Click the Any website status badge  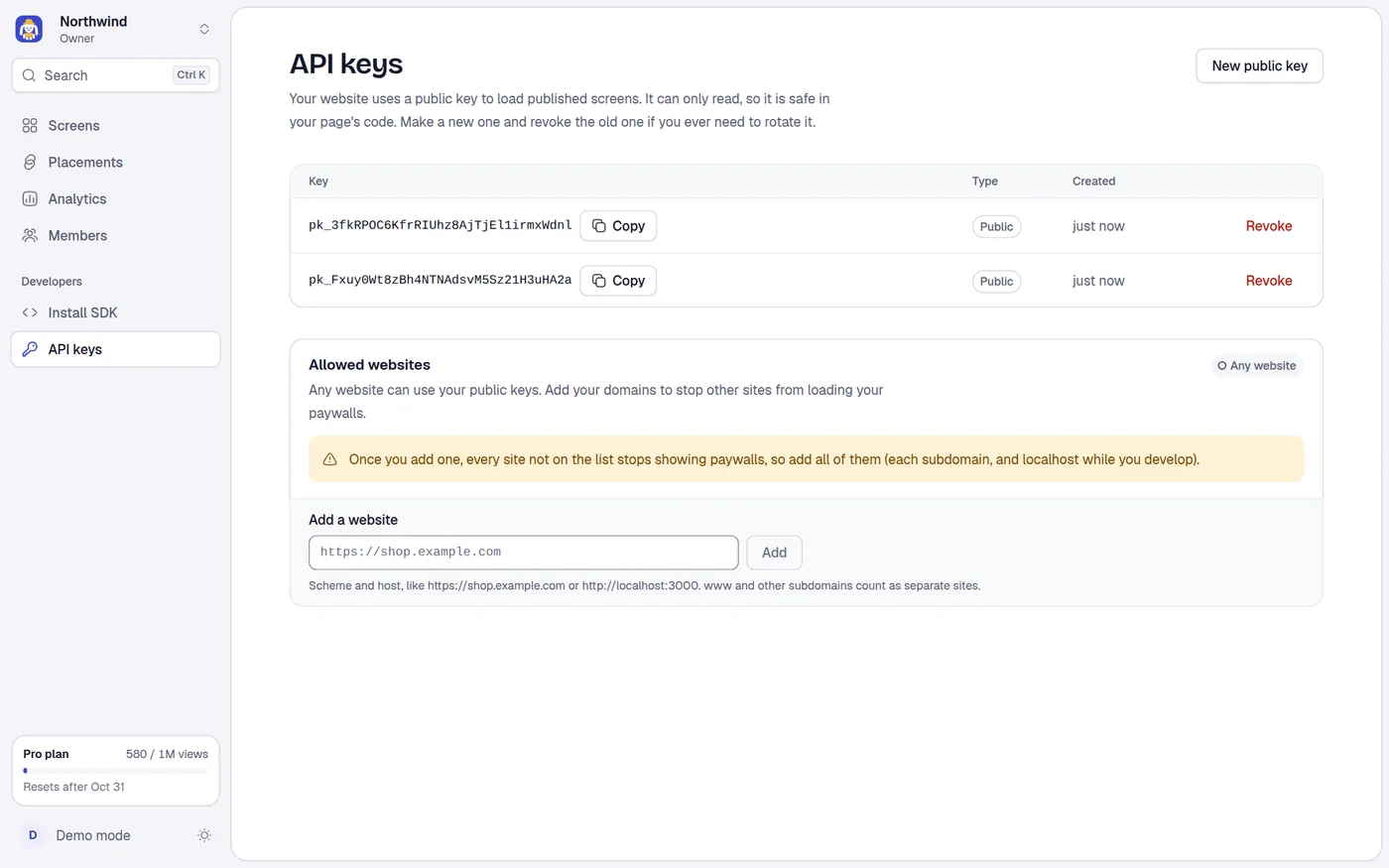(1257, 366)
